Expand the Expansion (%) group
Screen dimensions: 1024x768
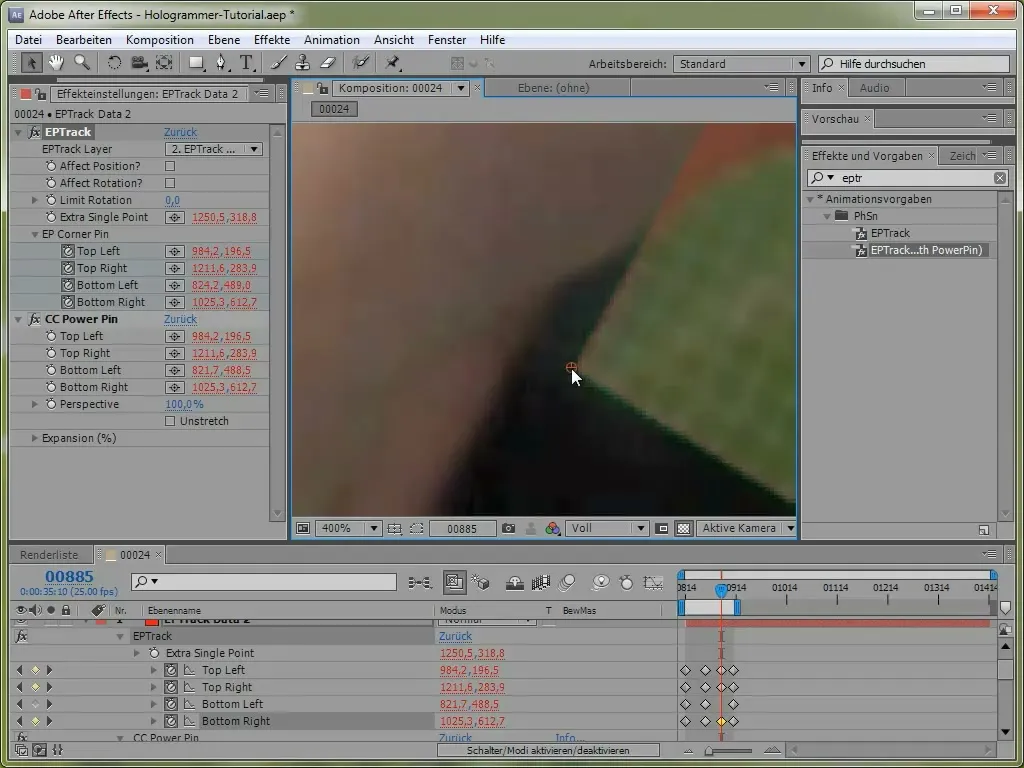pos(35,438)
